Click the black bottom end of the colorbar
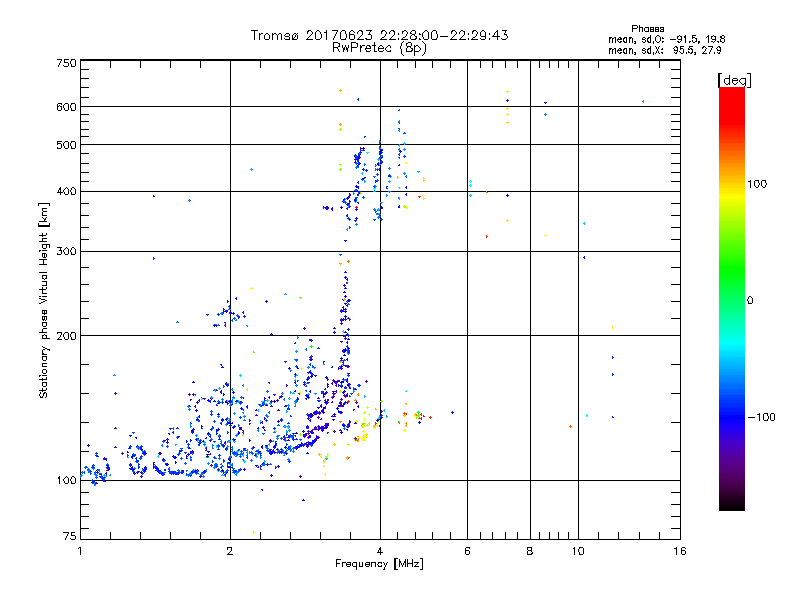800x600 pixels. (732, 503)
